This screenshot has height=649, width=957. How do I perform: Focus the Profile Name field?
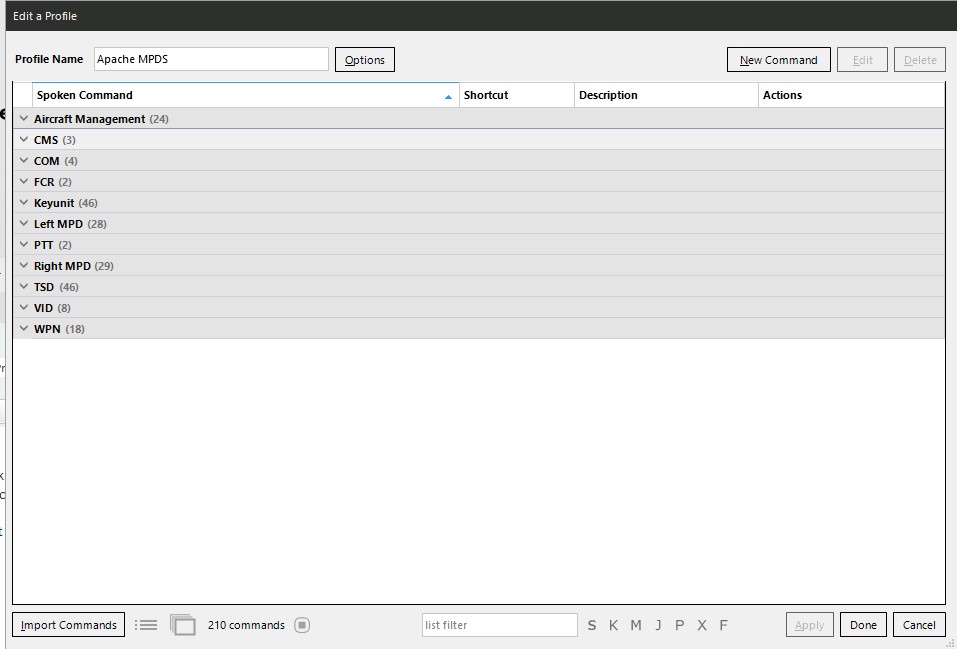211,59
